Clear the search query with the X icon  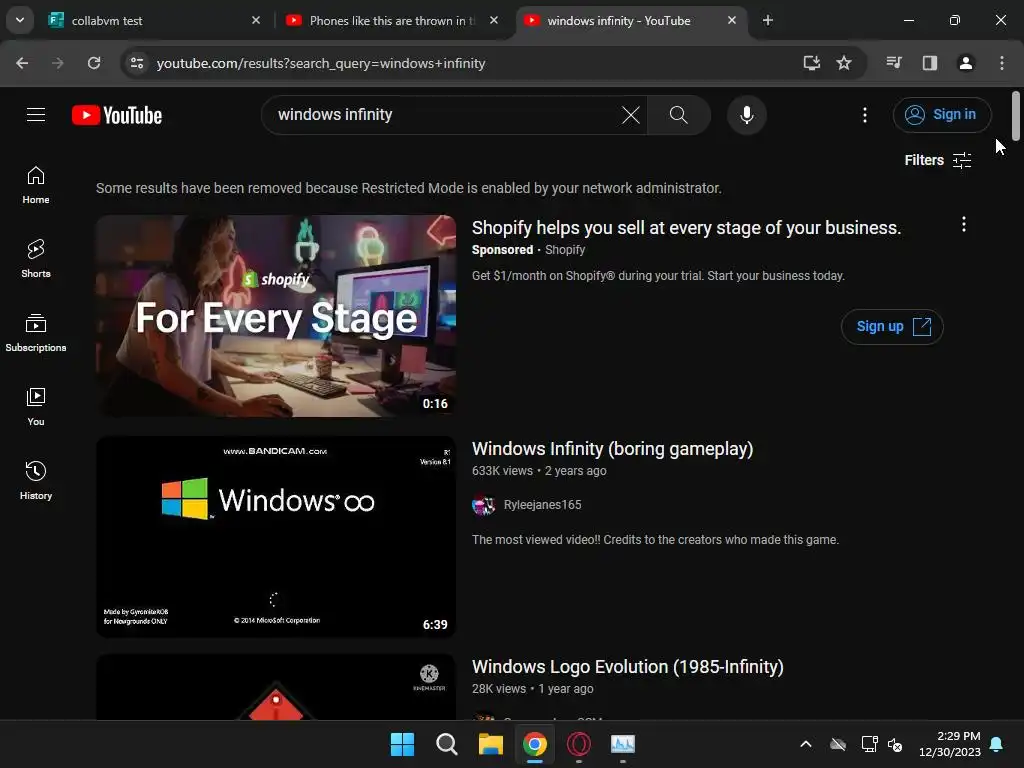point(631,115)
